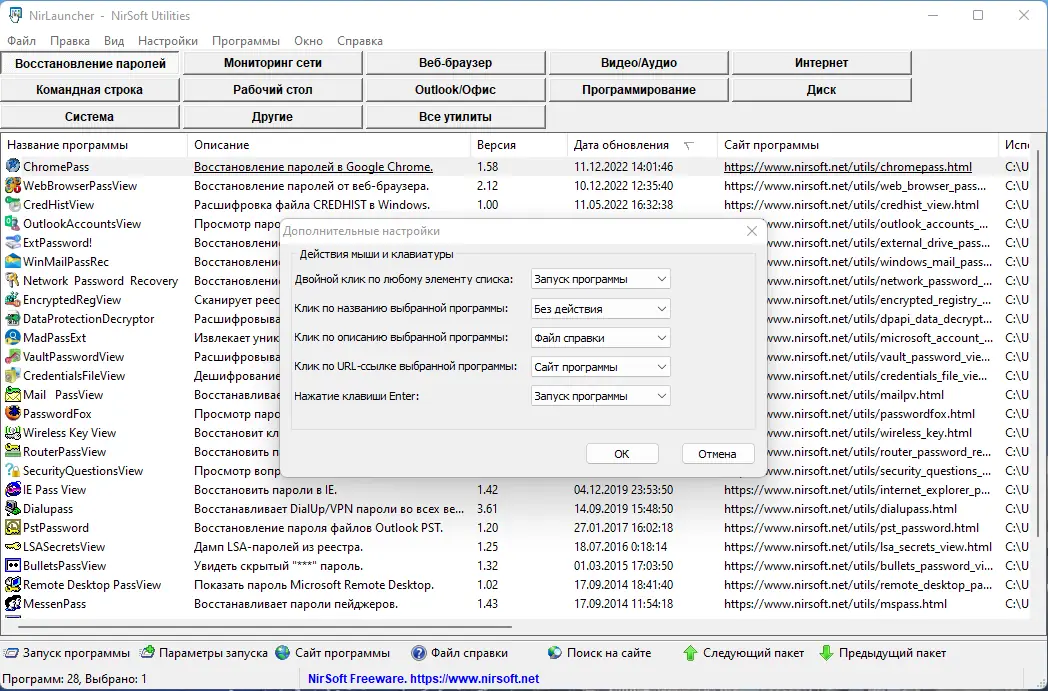The height and width of the screenshot is (691, 1048).
Task: Click the IE Pass View icon
Action: (x=13, y=489)
